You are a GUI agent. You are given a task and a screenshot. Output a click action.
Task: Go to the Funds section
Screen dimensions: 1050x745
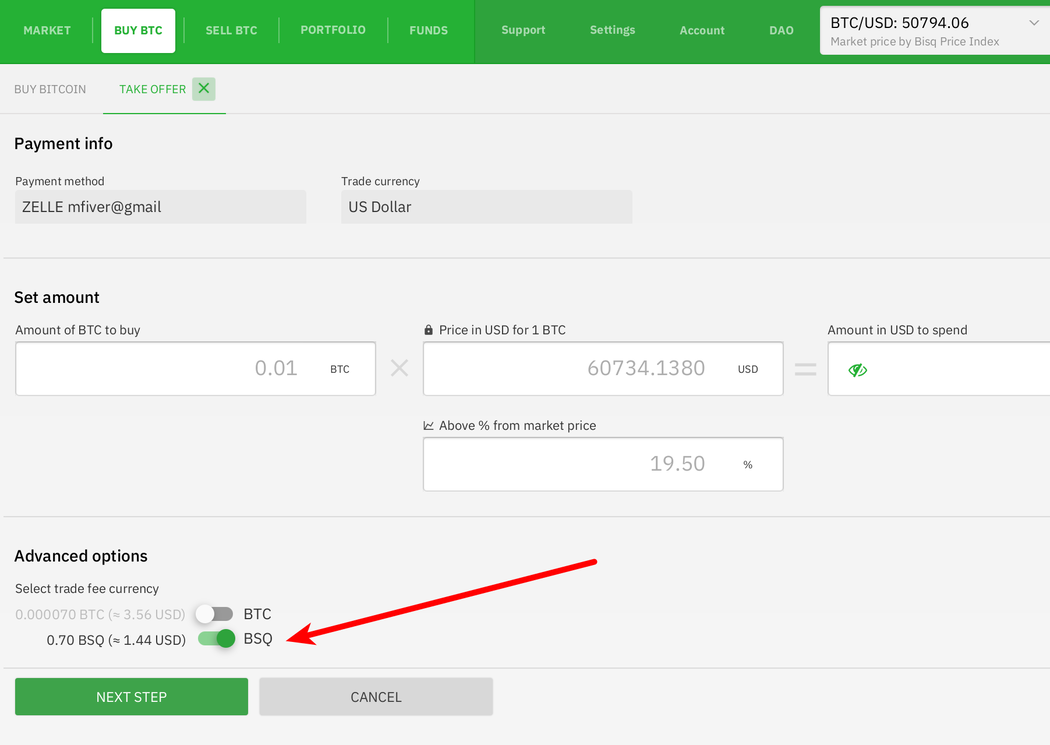point(428,30)
